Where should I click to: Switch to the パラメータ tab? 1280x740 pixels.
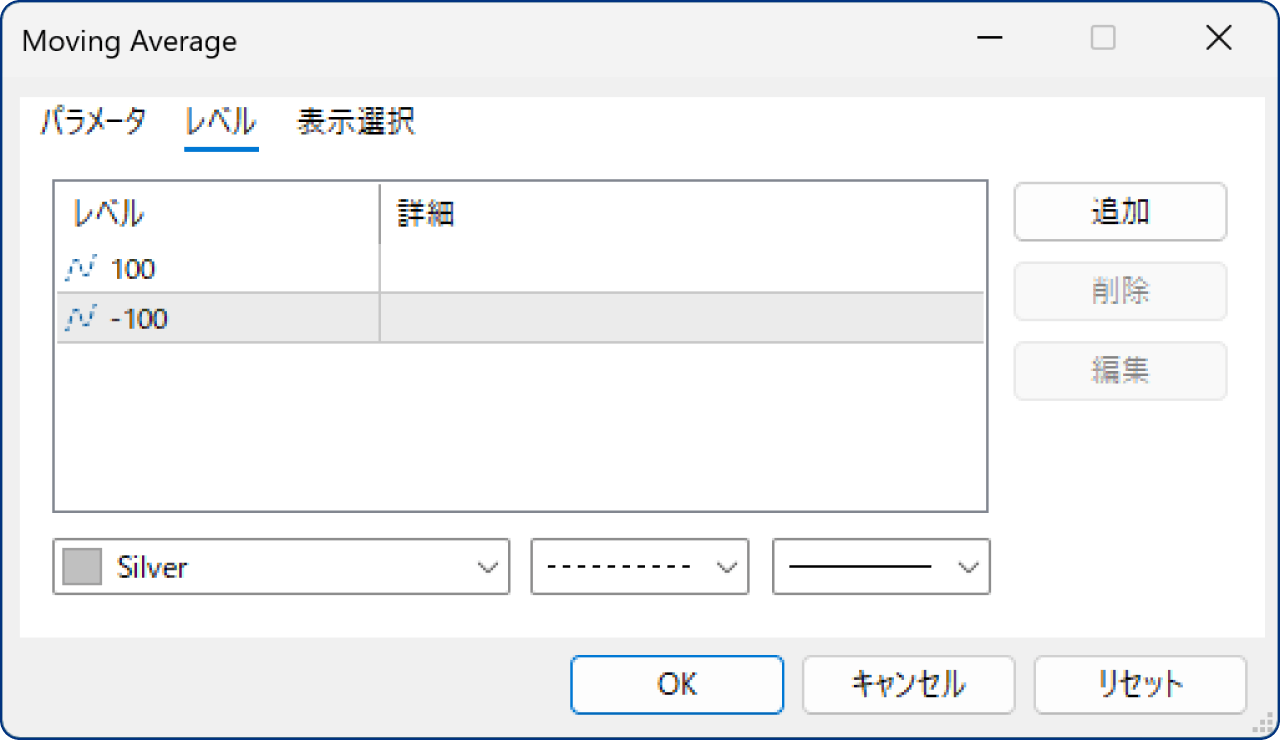coord(93,121)
